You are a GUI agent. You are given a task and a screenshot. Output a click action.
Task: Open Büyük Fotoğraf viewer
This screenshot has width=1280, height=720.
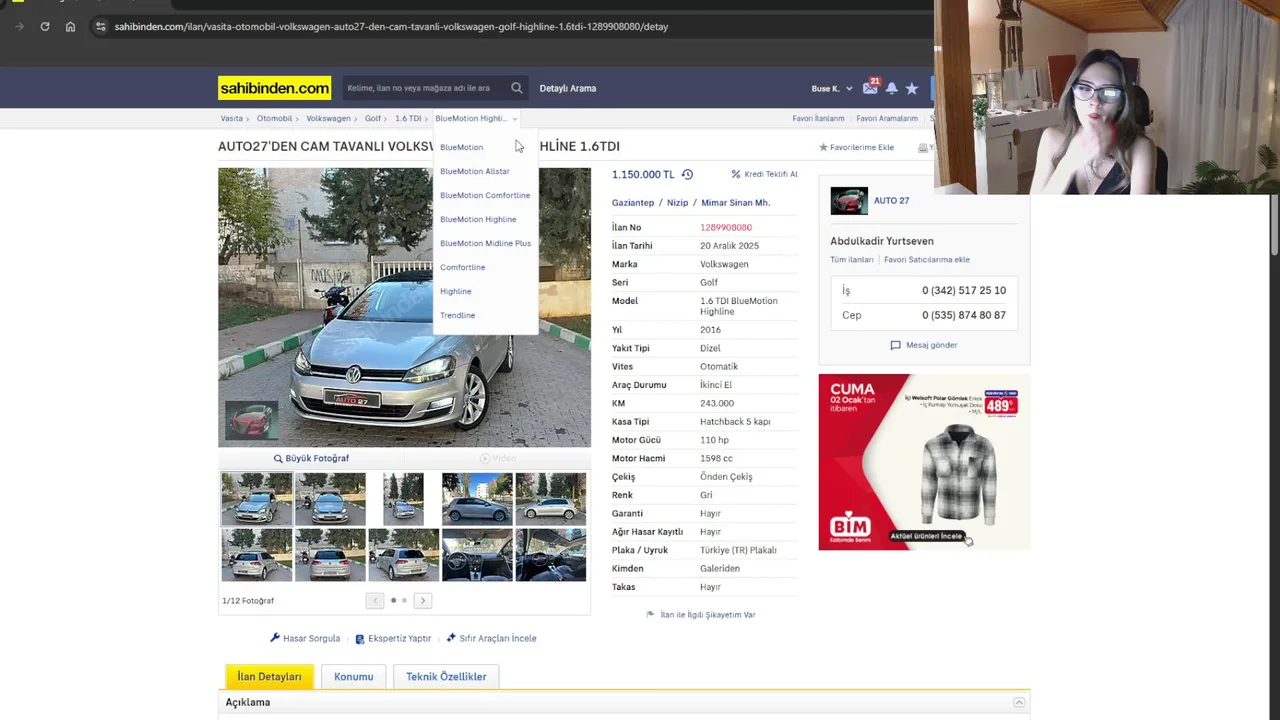[311, 458]
